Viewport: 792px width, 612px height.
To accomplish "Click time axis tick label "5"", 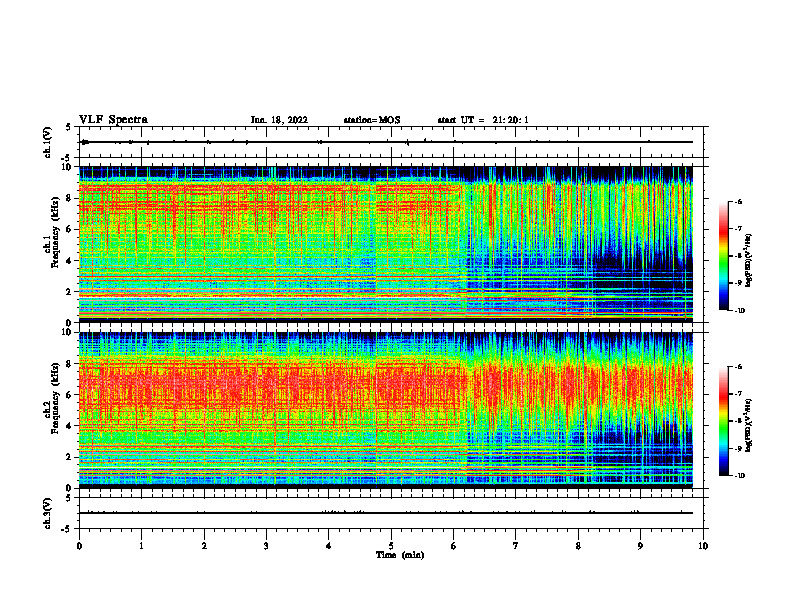I will pyautogui.click(x=391, y=546).
